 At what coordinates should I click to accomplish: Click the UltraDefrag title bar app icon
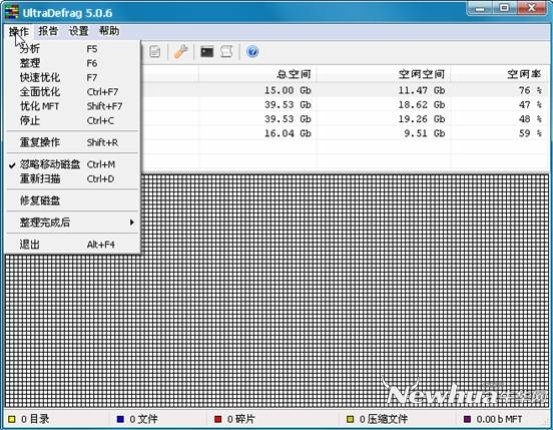(x=11, y=12)
